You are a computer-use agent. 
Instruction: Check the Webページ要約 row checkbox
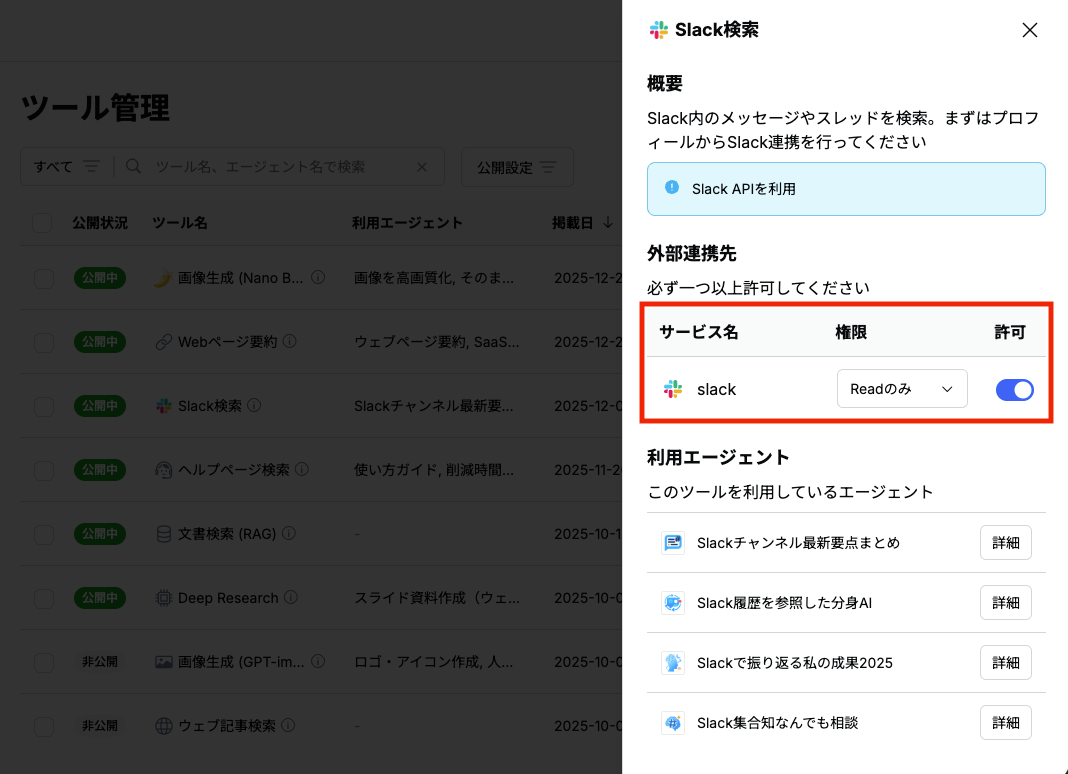click(x=44, y=342)
